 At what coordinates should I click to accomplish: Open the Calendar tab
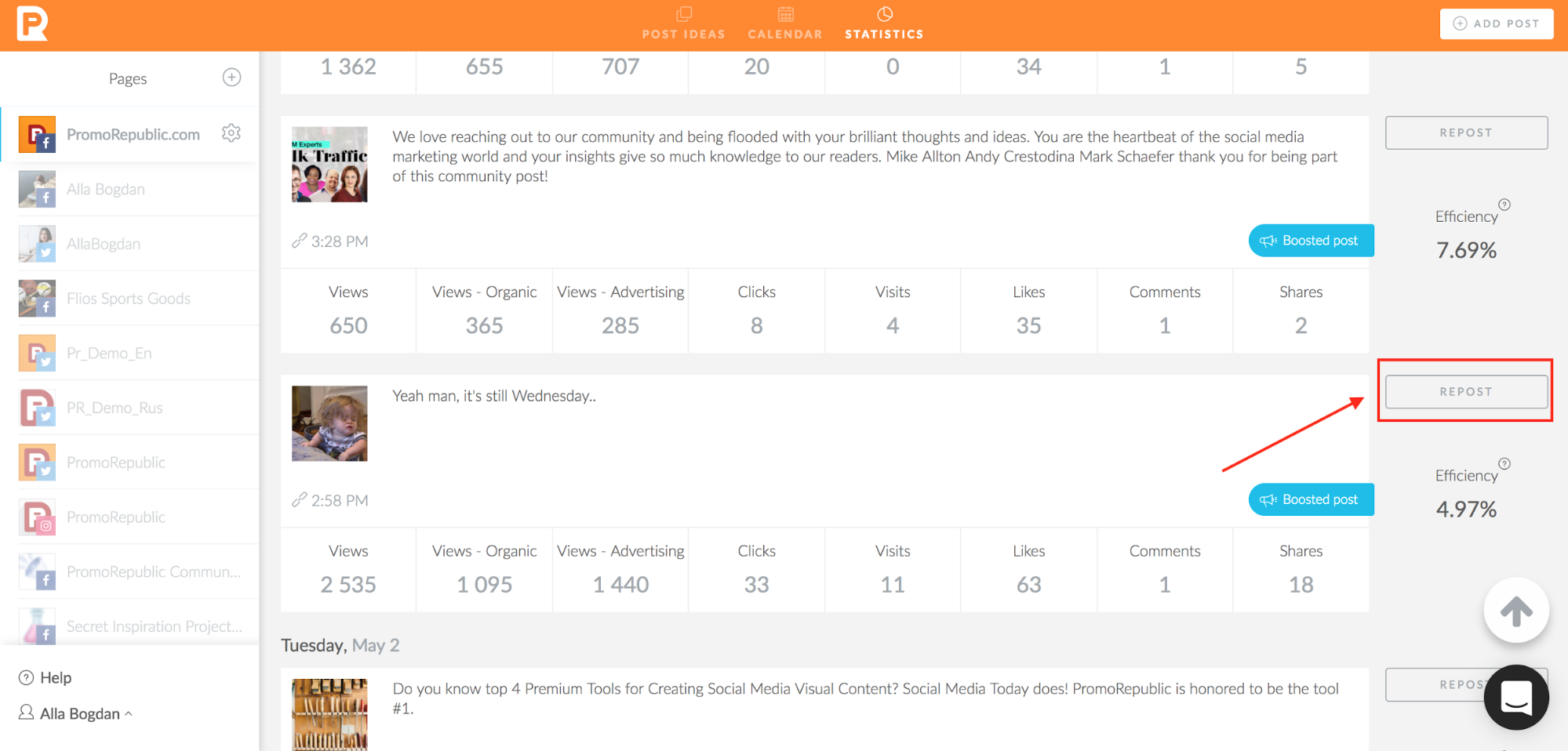coord(785,24)
